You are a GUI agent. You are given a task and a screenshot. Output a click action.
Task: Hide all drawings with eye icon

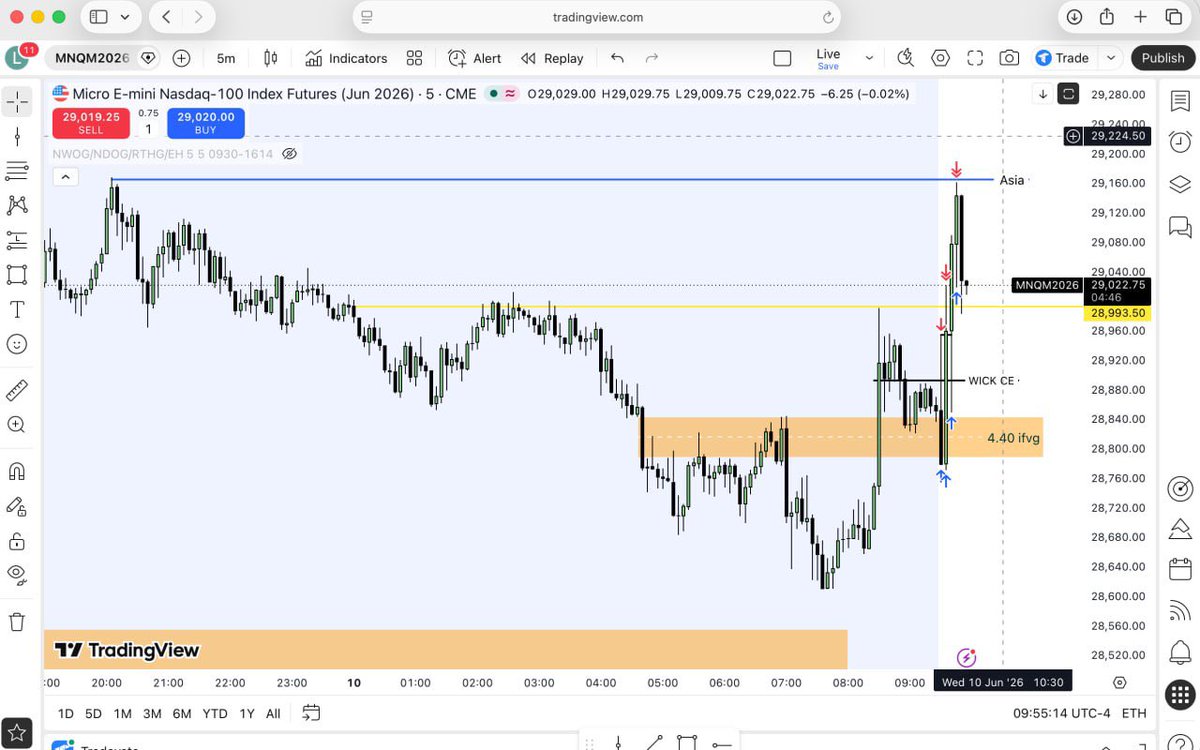[17, 575]
